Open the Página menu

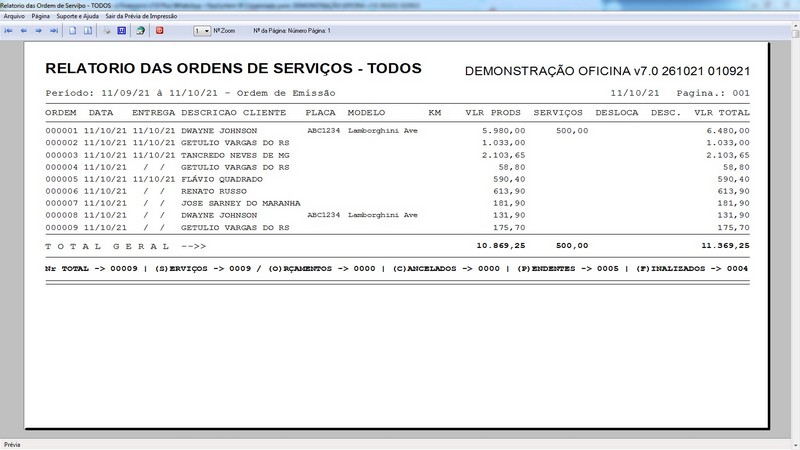coord(41,16)
